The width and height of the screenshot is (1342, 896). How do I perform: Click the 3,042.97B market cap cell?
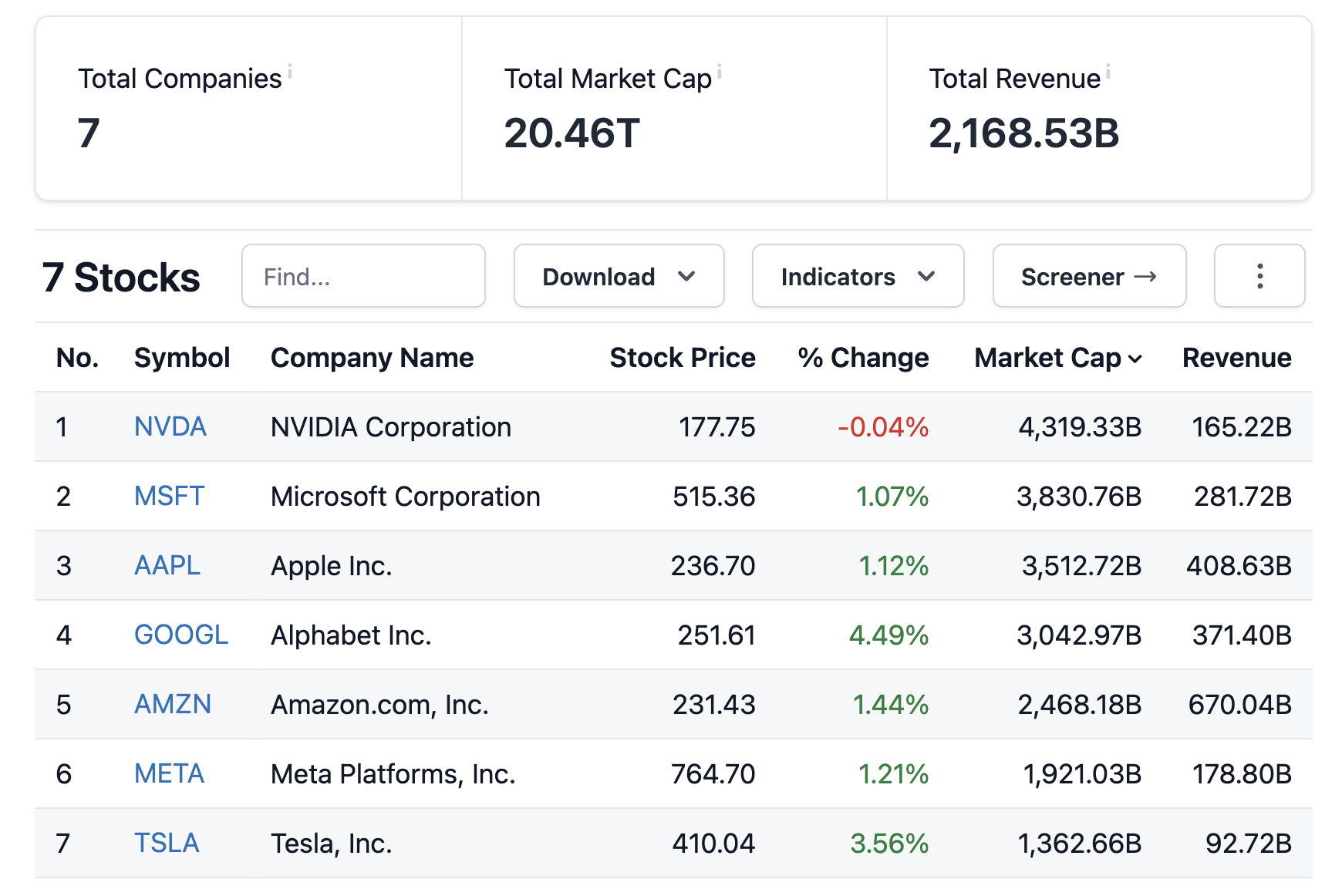pyautogui.click(x=1079, y=635)
